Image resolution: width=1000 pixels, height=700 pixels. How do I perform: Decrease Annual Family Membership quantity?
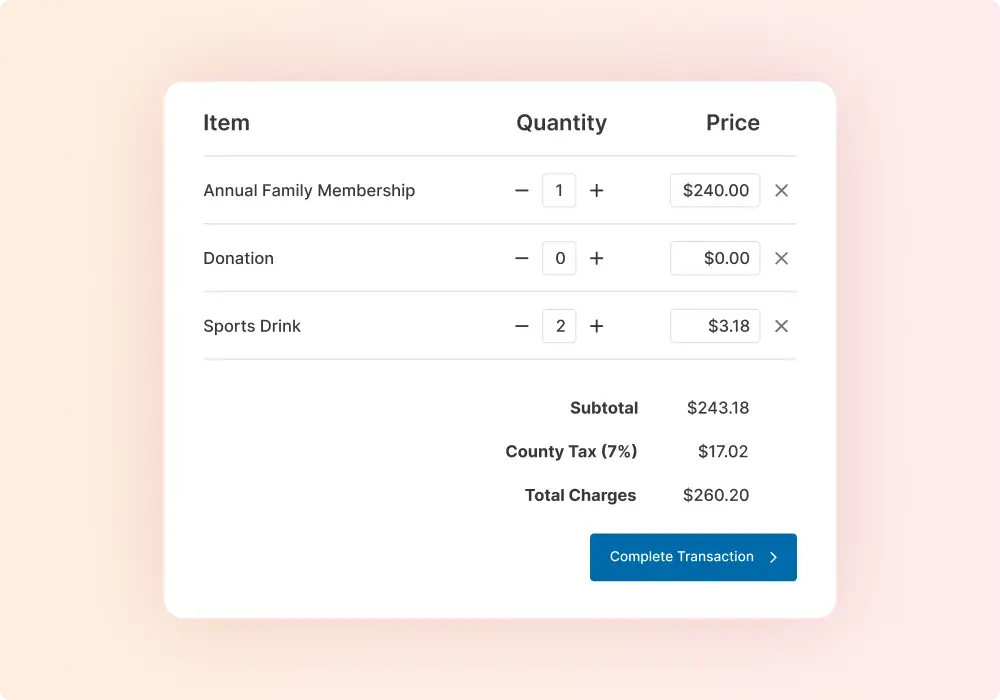521,190
